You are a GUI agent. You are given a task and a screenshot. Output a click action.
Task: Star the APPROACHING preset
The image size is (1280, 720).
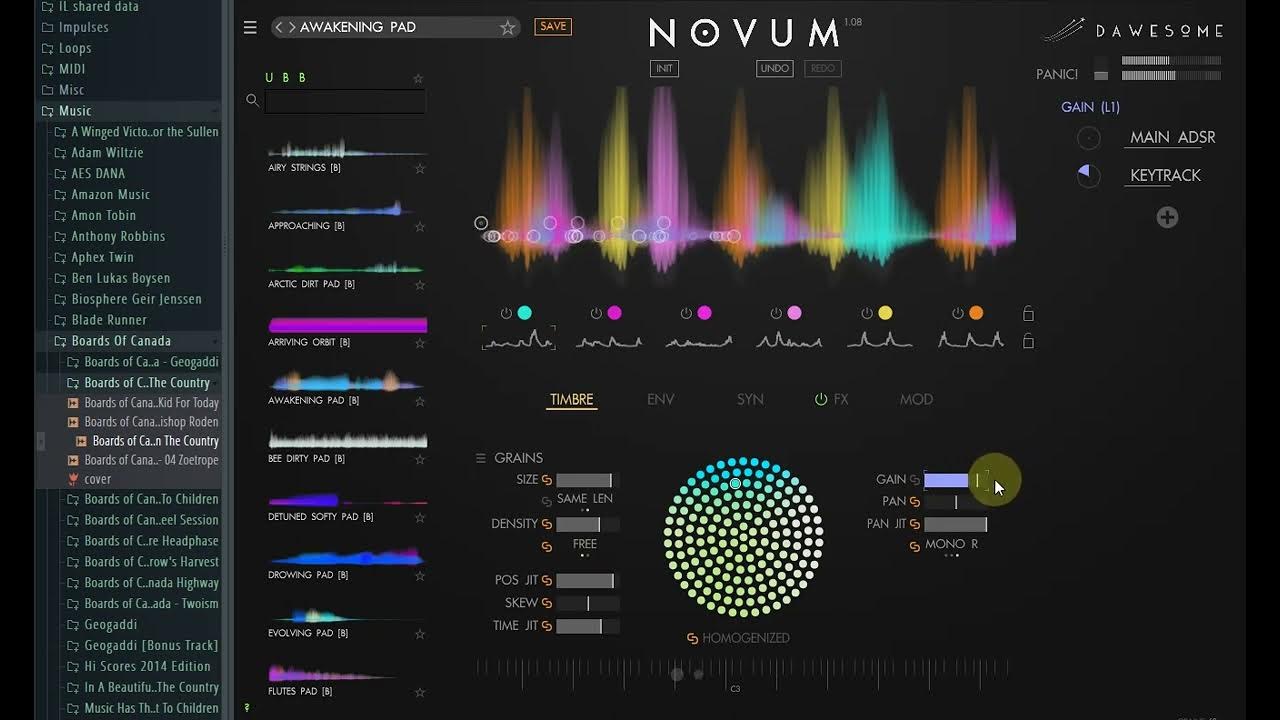[x=420, y=226]
